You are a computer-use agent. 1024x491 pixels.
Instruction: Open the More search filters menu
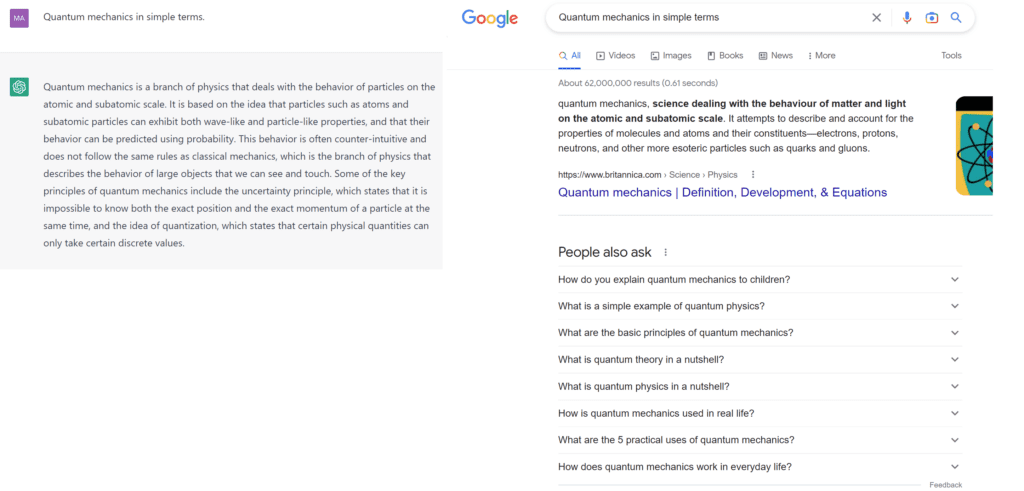click(822, 56)
